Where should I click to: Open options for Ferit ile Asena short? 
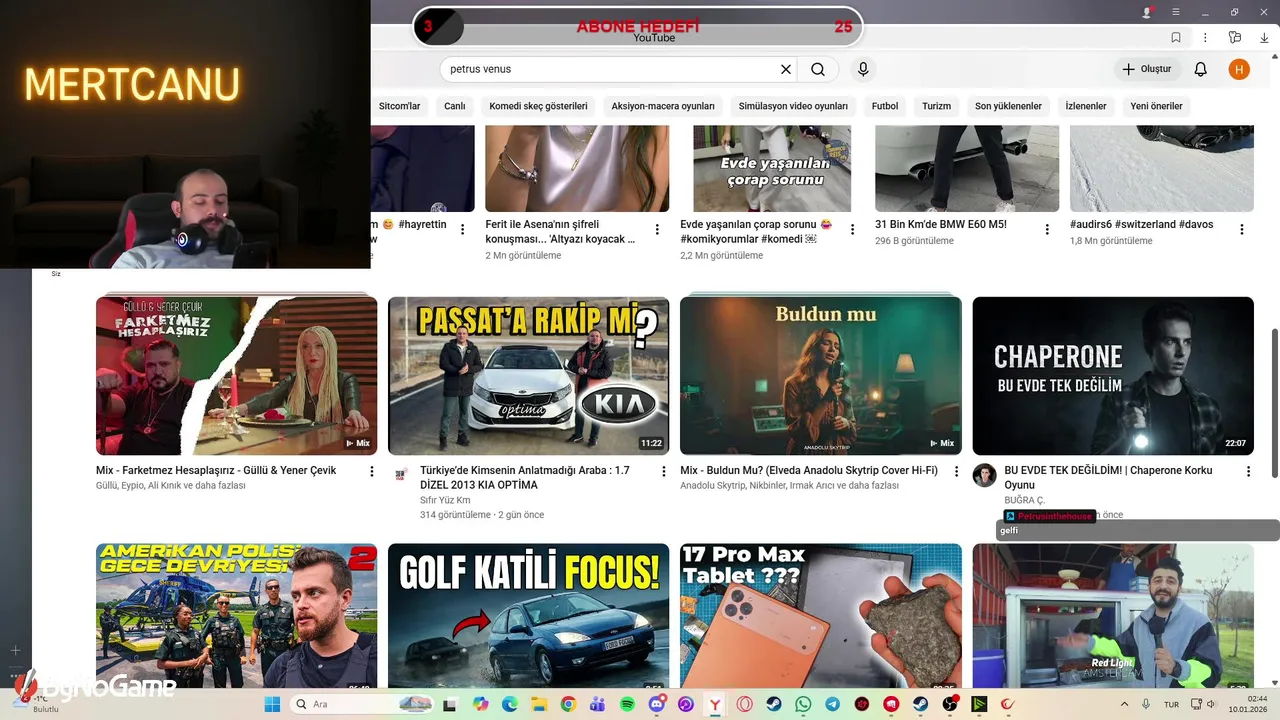coord(657,229)
